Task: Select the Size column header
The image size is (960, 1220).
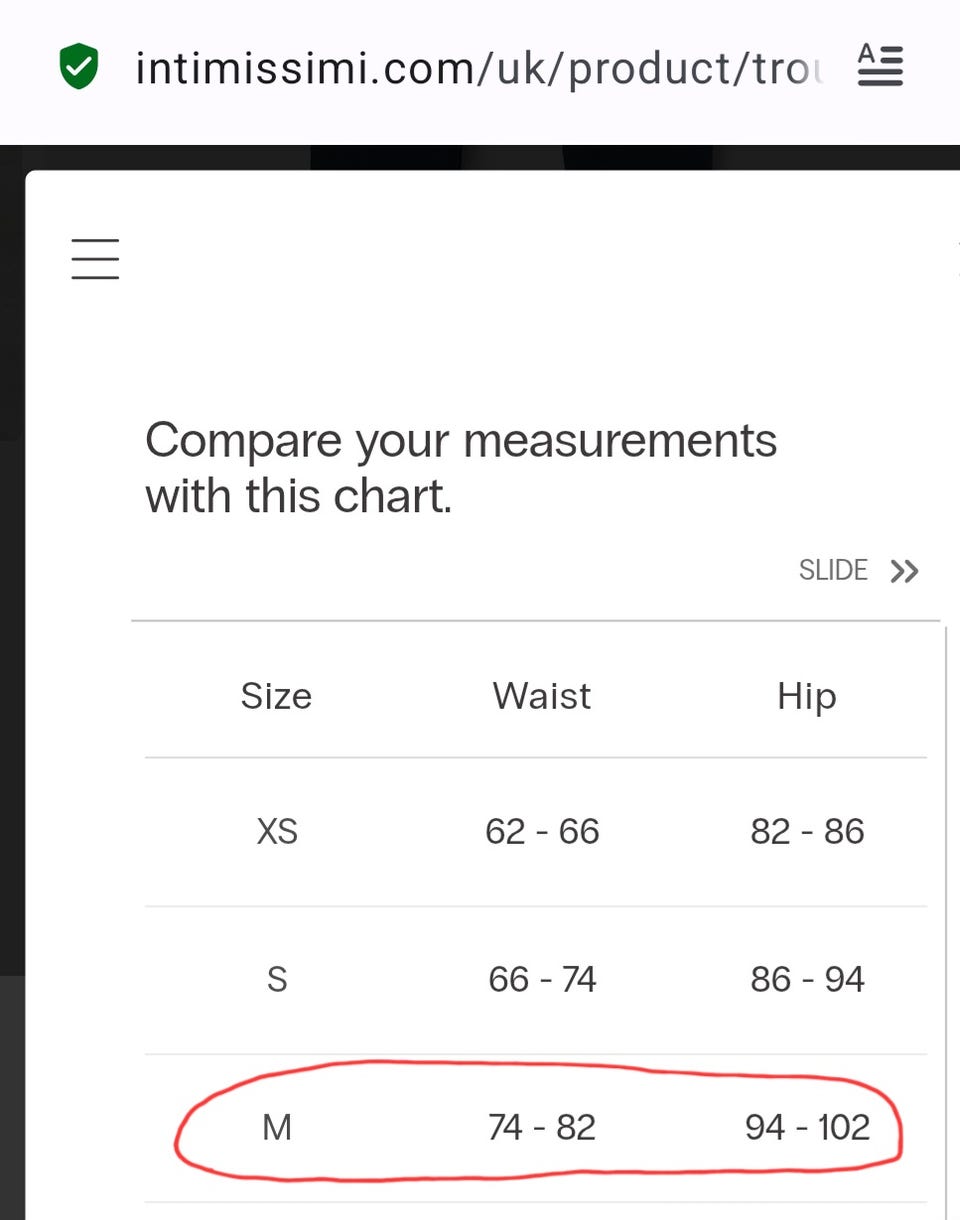Action: [276, 696]
